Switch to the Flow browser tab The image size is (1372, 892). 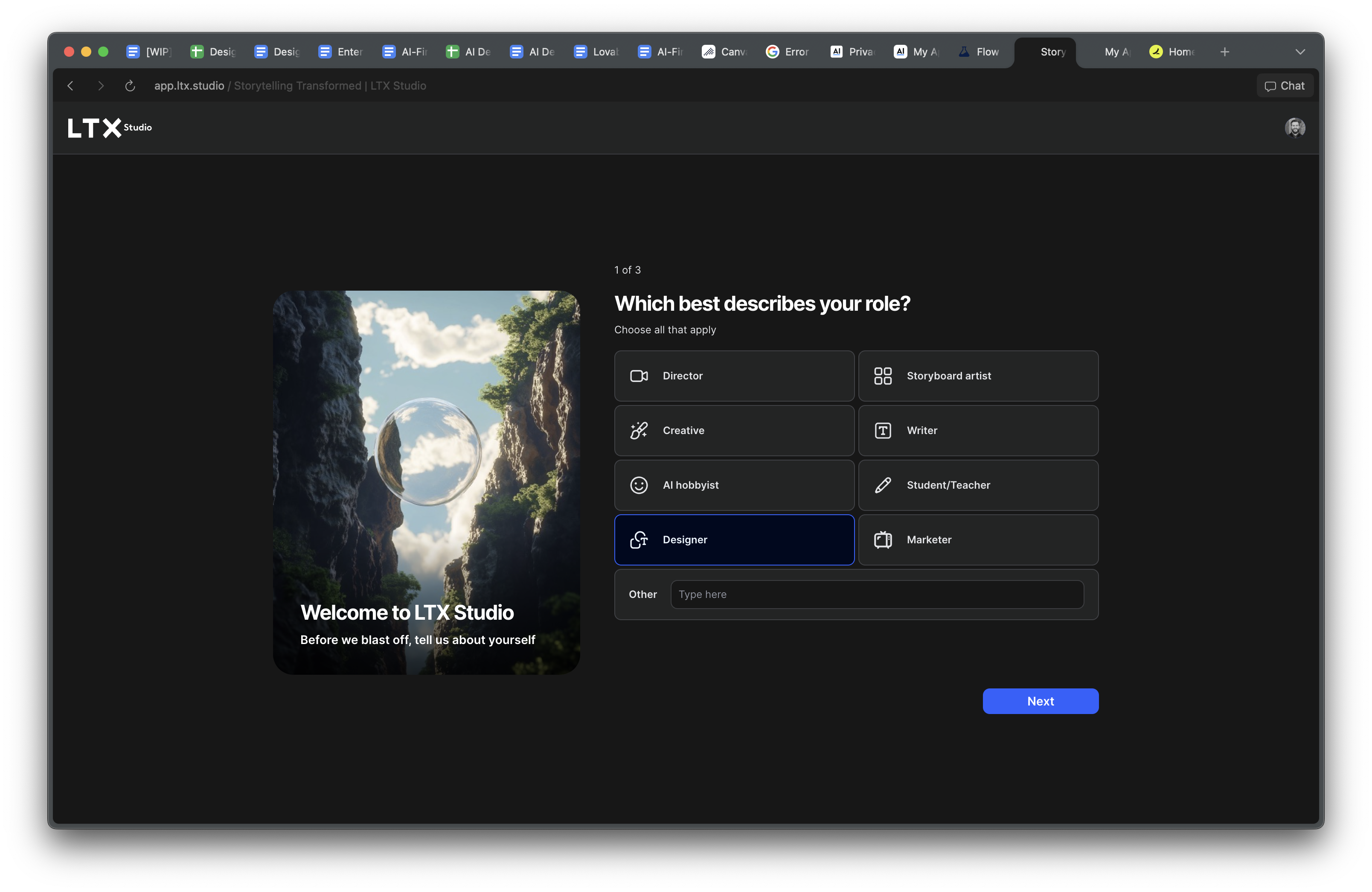[980, 52]
